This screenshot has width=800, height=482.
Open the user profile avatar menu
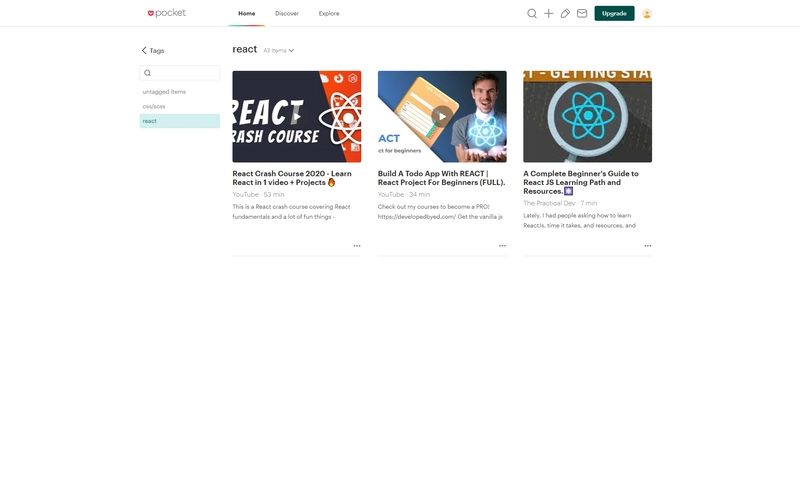click(647, 14)
